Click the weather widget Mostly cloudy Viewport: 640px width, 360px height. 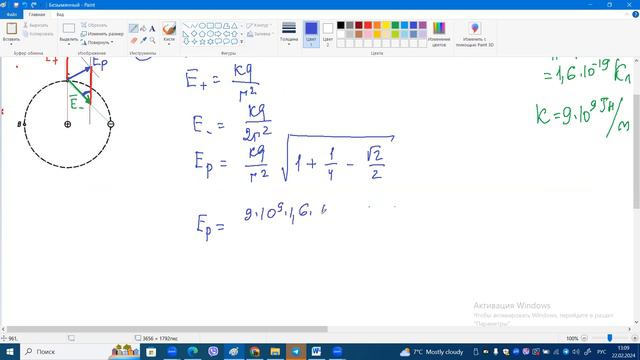pos(432,352)
